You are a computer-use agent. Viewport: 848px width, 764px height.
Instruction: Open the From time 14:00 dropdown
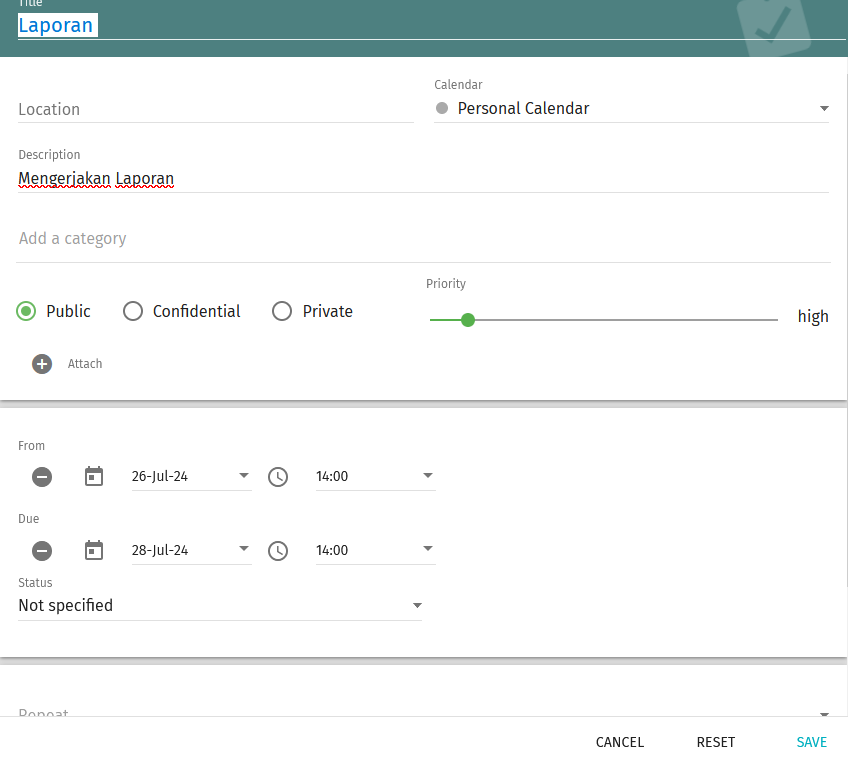tap(375, 477)
